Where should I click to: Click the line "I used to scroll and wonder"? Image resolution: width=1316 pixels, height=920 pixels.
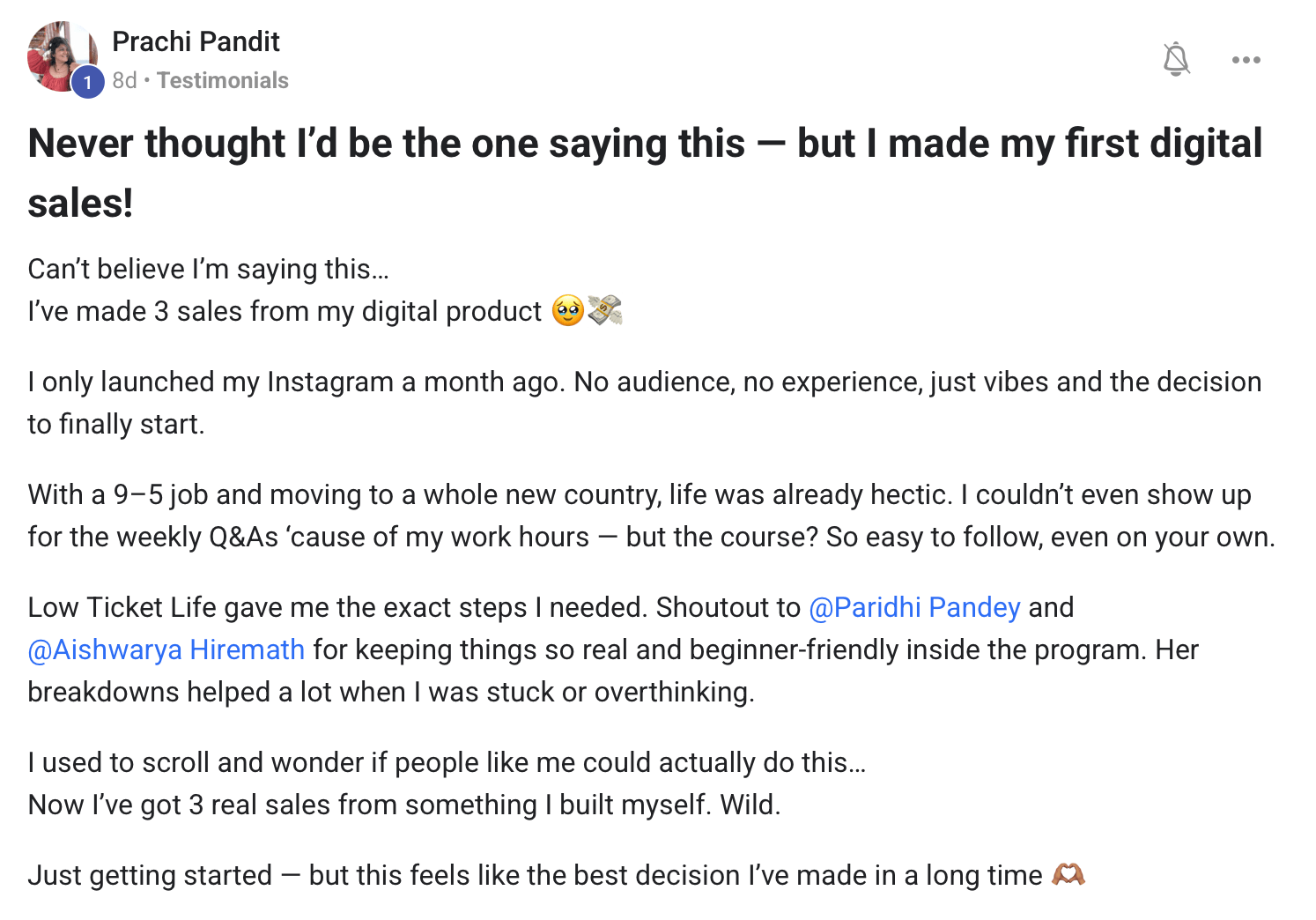pos(447,762)
